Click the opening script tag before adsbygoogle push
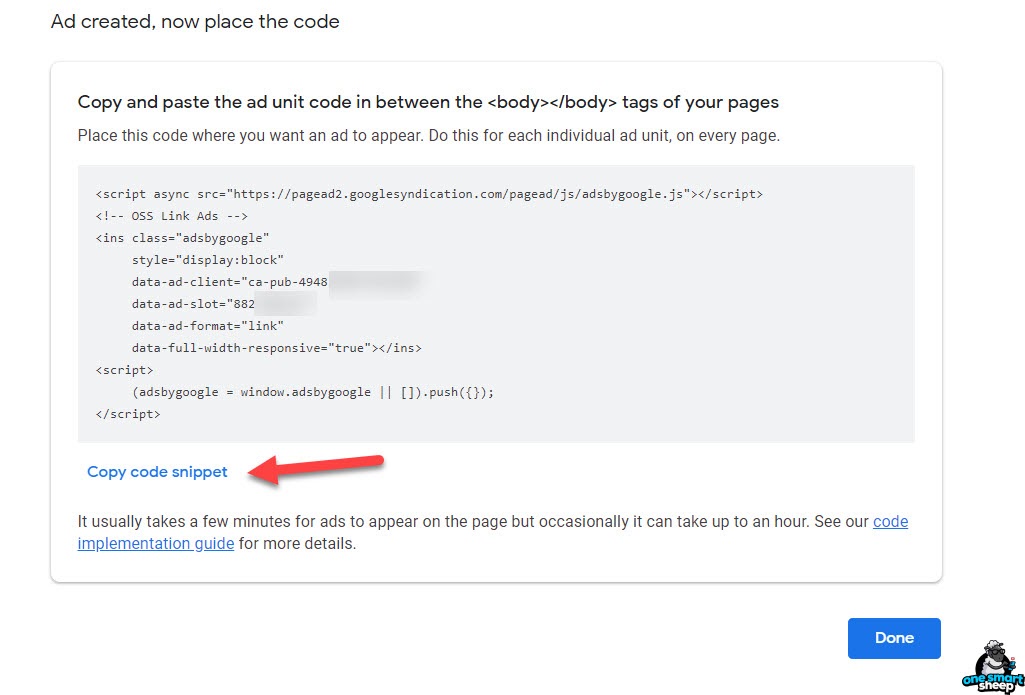Image resolution: width=1025 pixels, height=695 pixels. (124, 370)
